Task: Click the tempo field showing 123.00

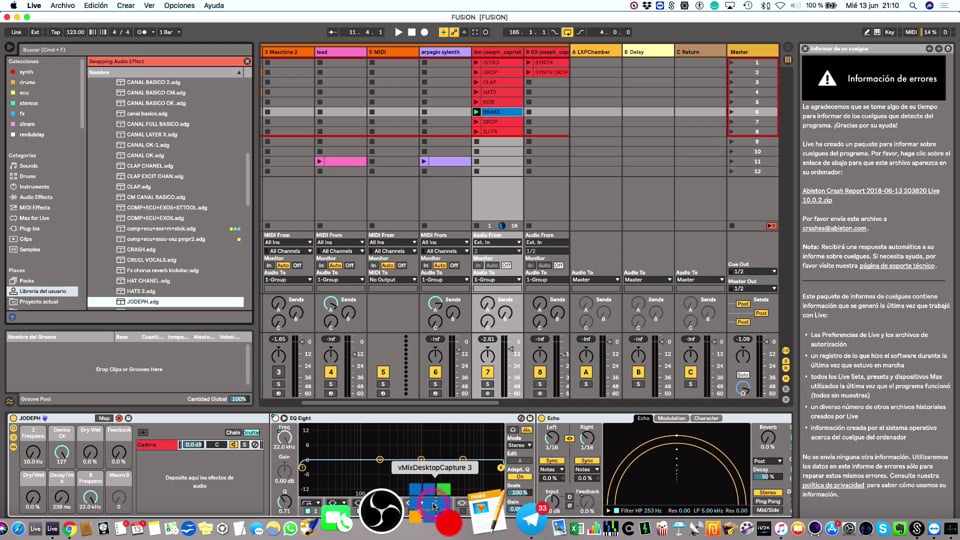Action: click(75, 32)
